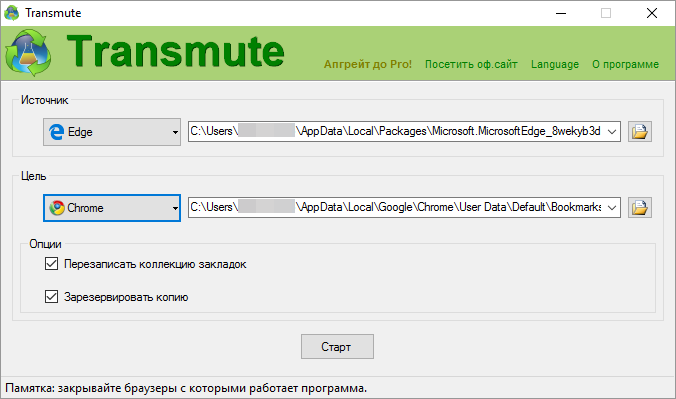Open the 'О программе' about link
Screen dimensions: 676x399
pyautogui.click(x=625, y=64)
